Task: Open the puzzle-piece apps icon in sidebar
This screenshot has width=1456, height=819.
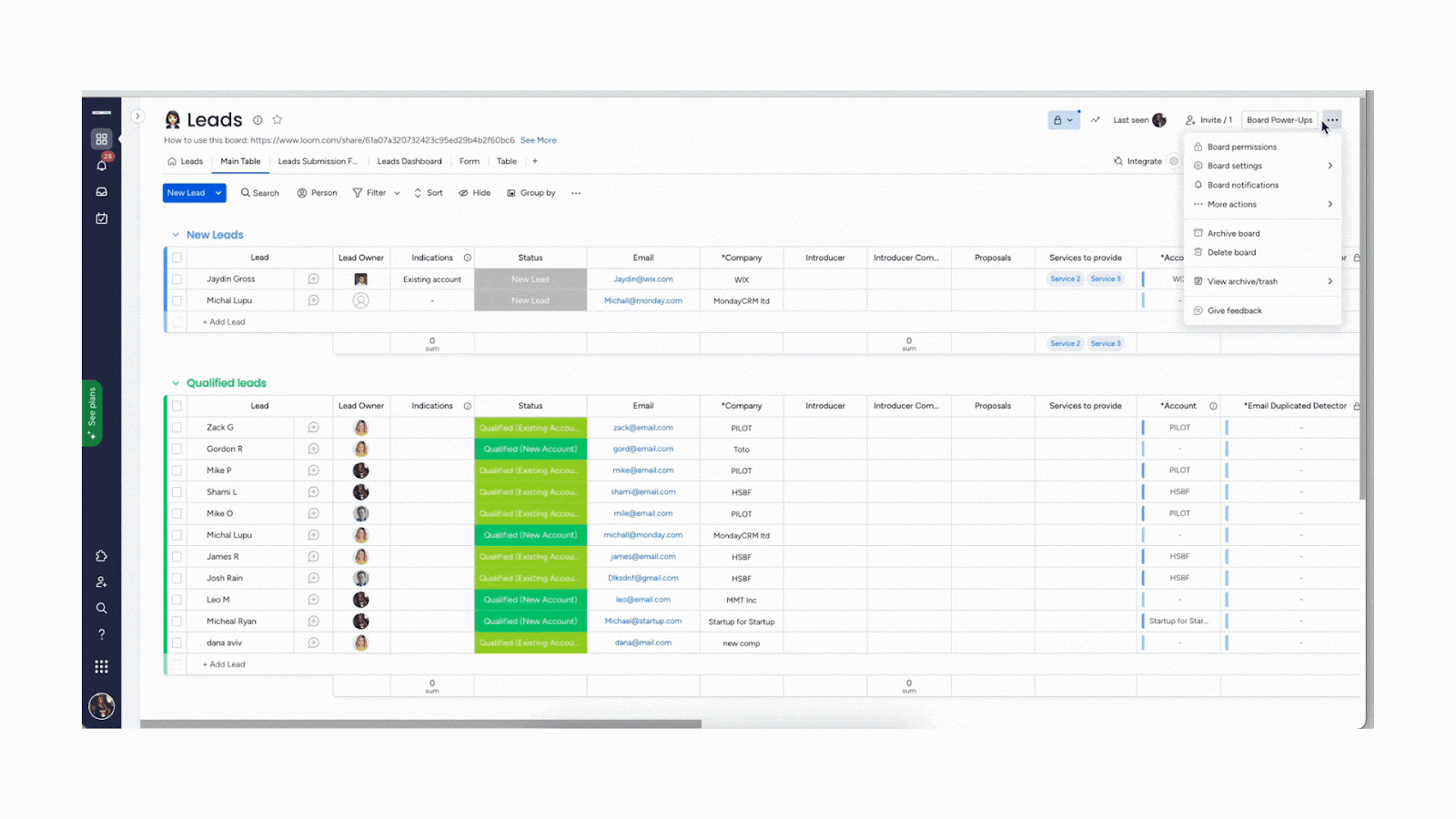Action: click(102, 556)
